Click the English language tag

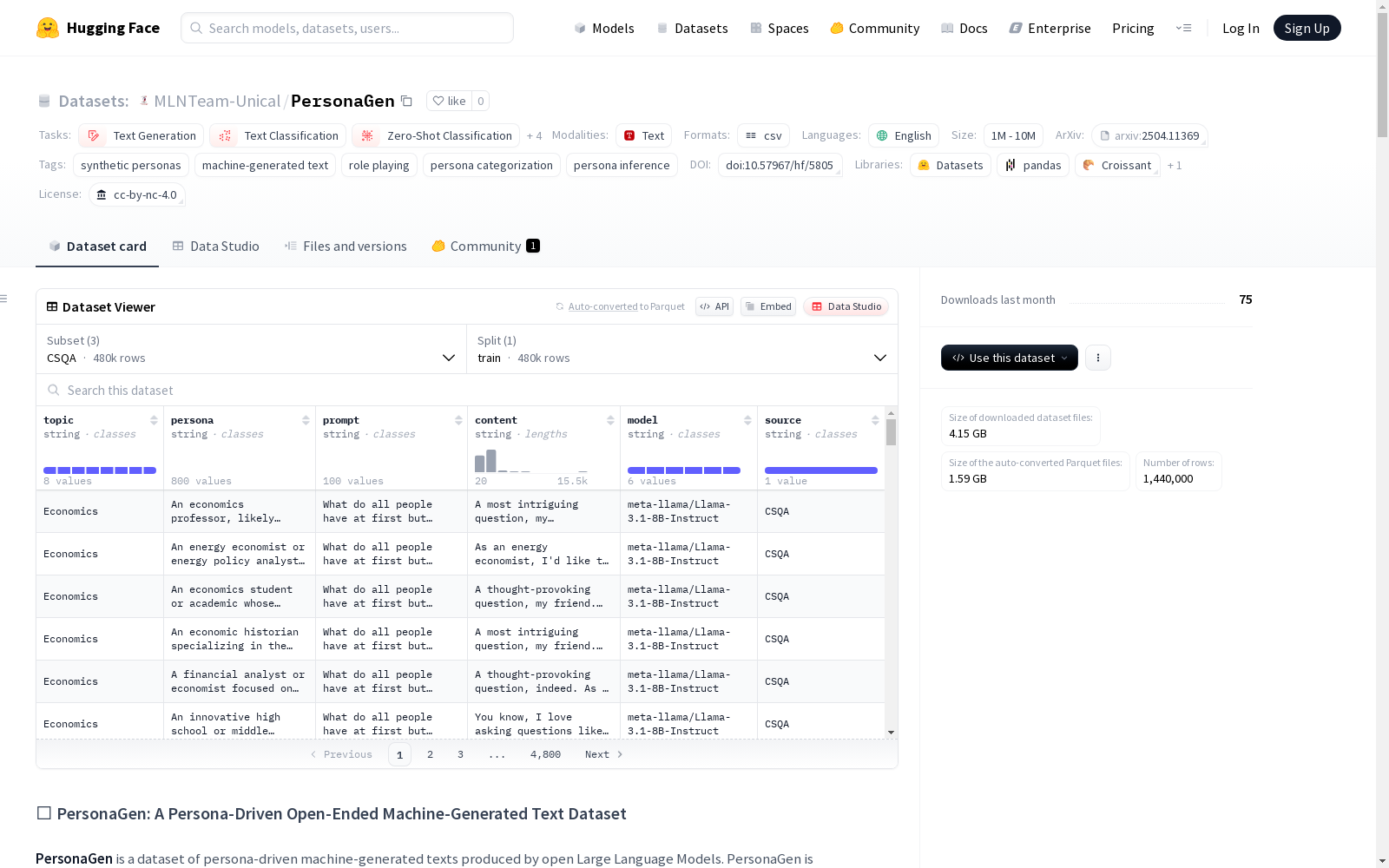904,135
